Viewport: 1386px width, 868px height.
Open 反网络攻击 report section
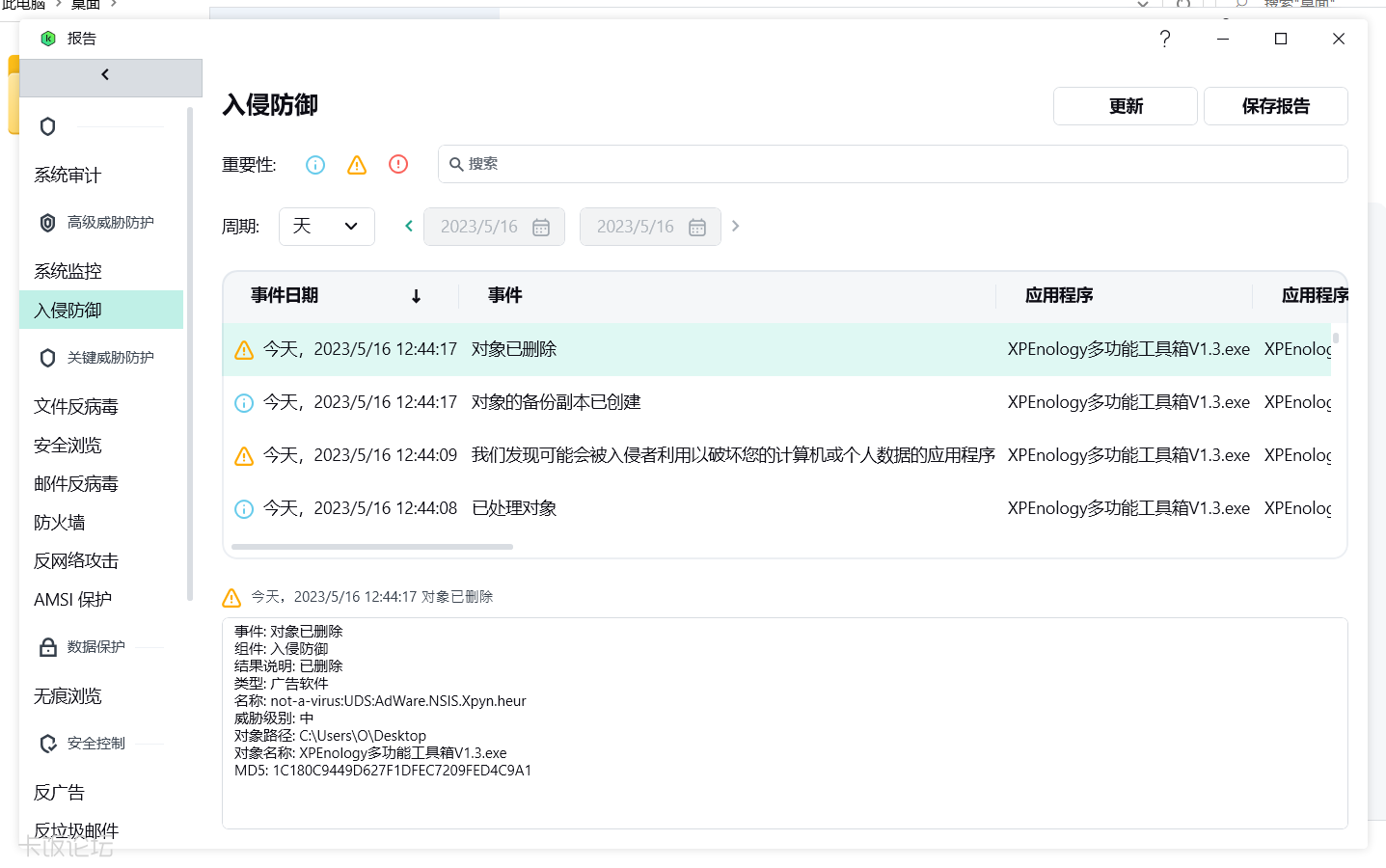76,561
